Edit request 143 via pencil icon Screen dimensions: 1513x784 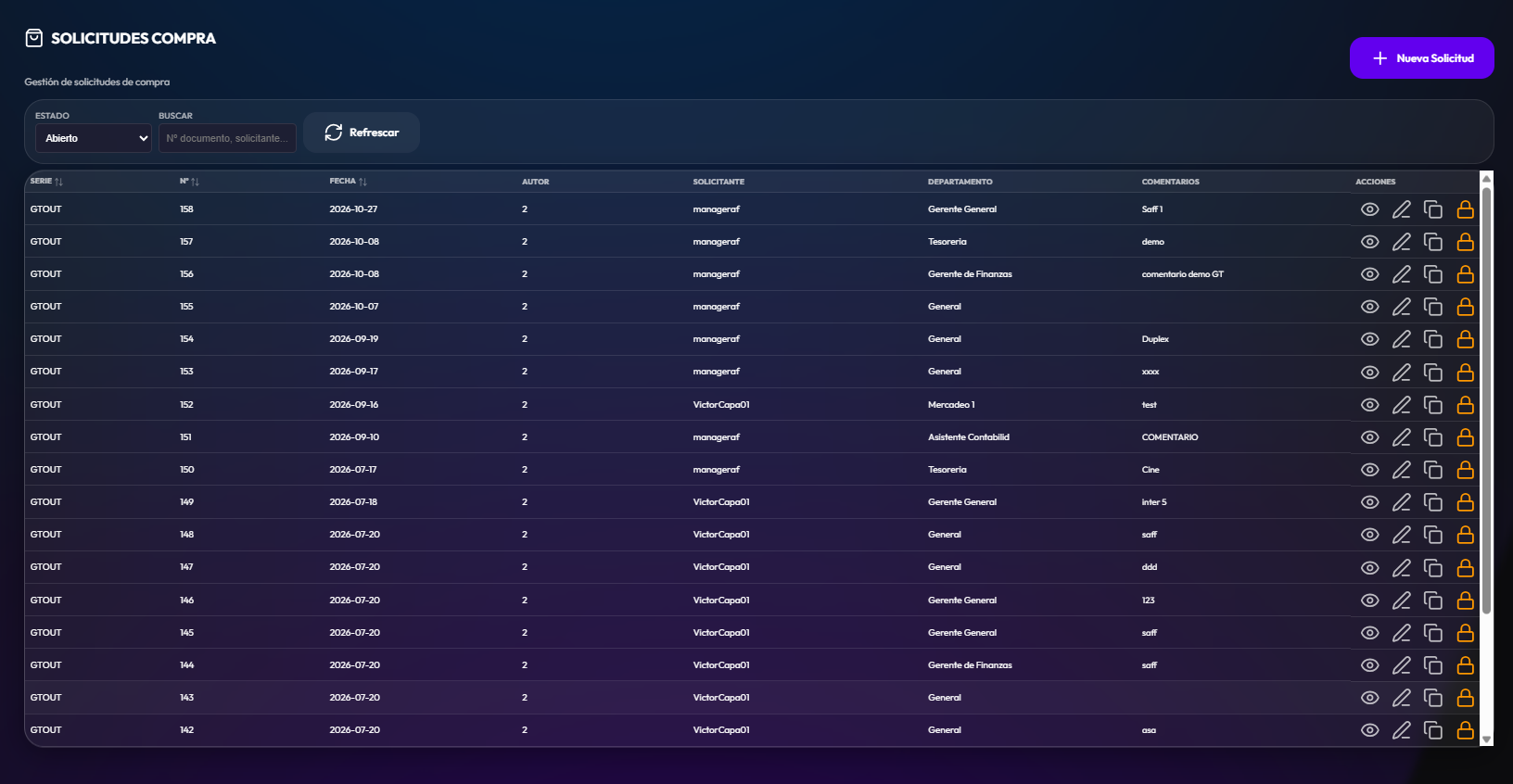pyautogui.click(x=1402, y=698)
